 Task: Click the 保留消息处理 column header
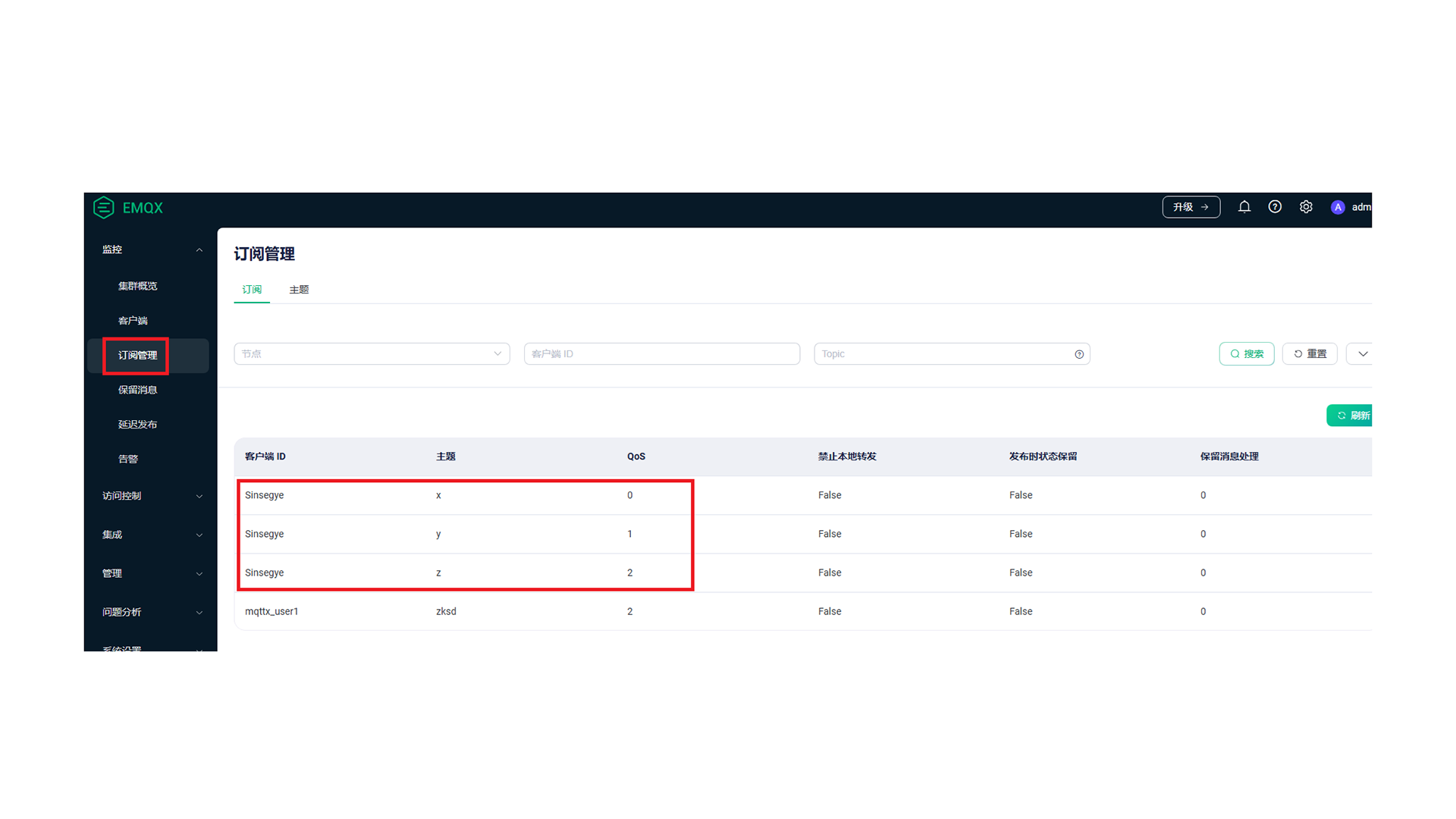[1229, 457]
